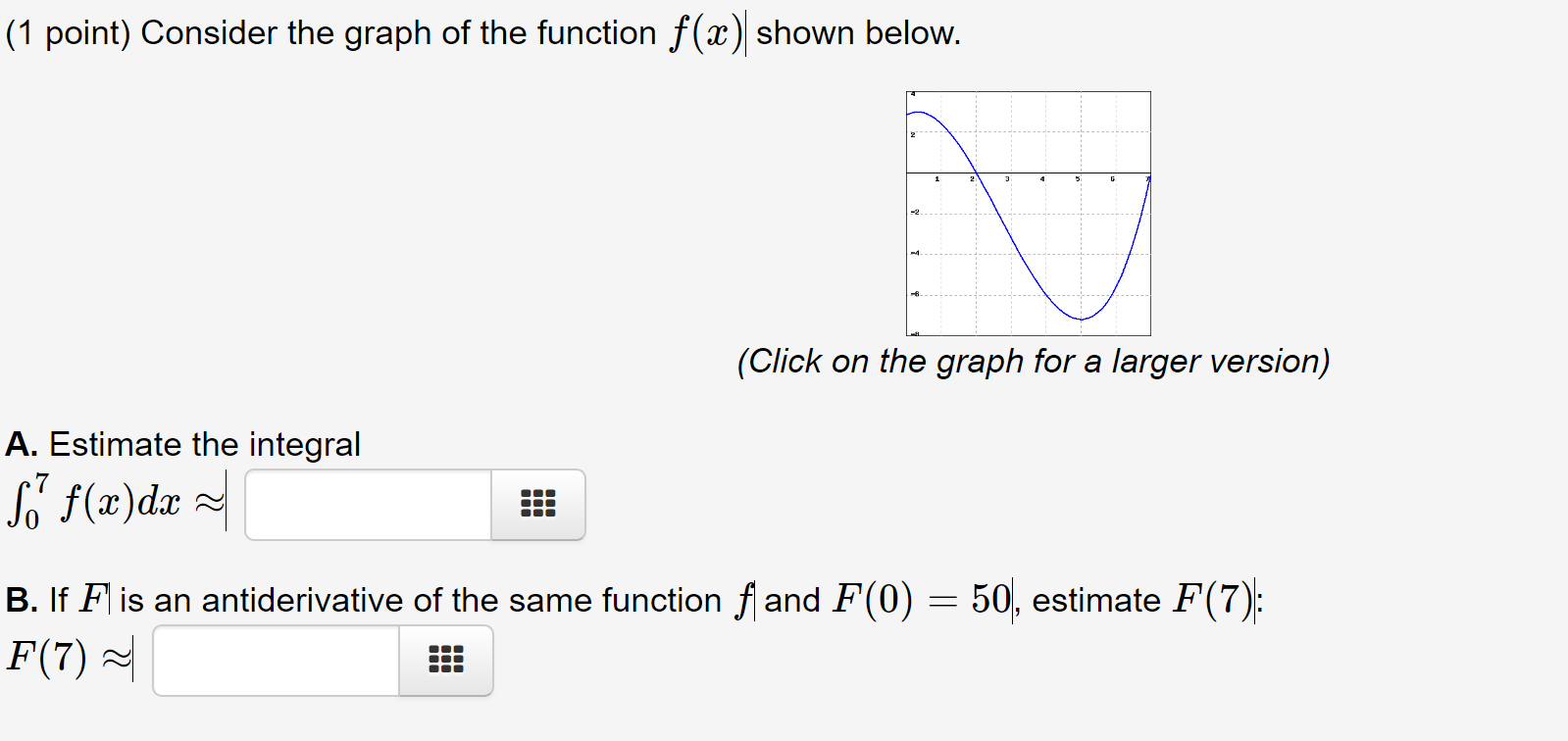Viewport: 1568px width, 741px height.
Task: Open the larger version of the graph
Action: pyautogui.click(x=1028, y=214)
